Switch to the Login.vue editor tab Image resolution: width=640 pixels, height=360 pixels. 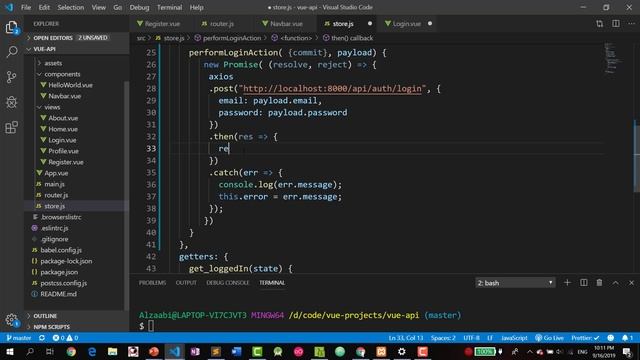pyautogui.click(x=406, y=24)
